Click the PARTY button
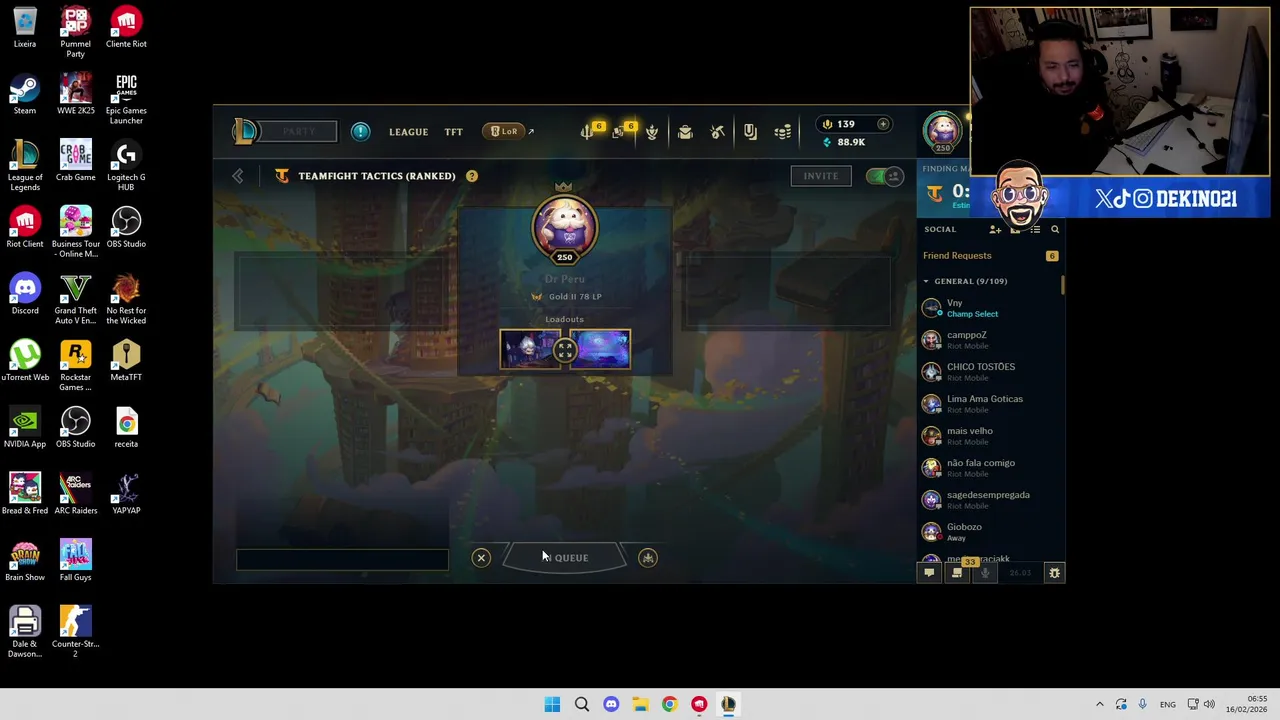The image size is (1280, 720). pos(299,131)
